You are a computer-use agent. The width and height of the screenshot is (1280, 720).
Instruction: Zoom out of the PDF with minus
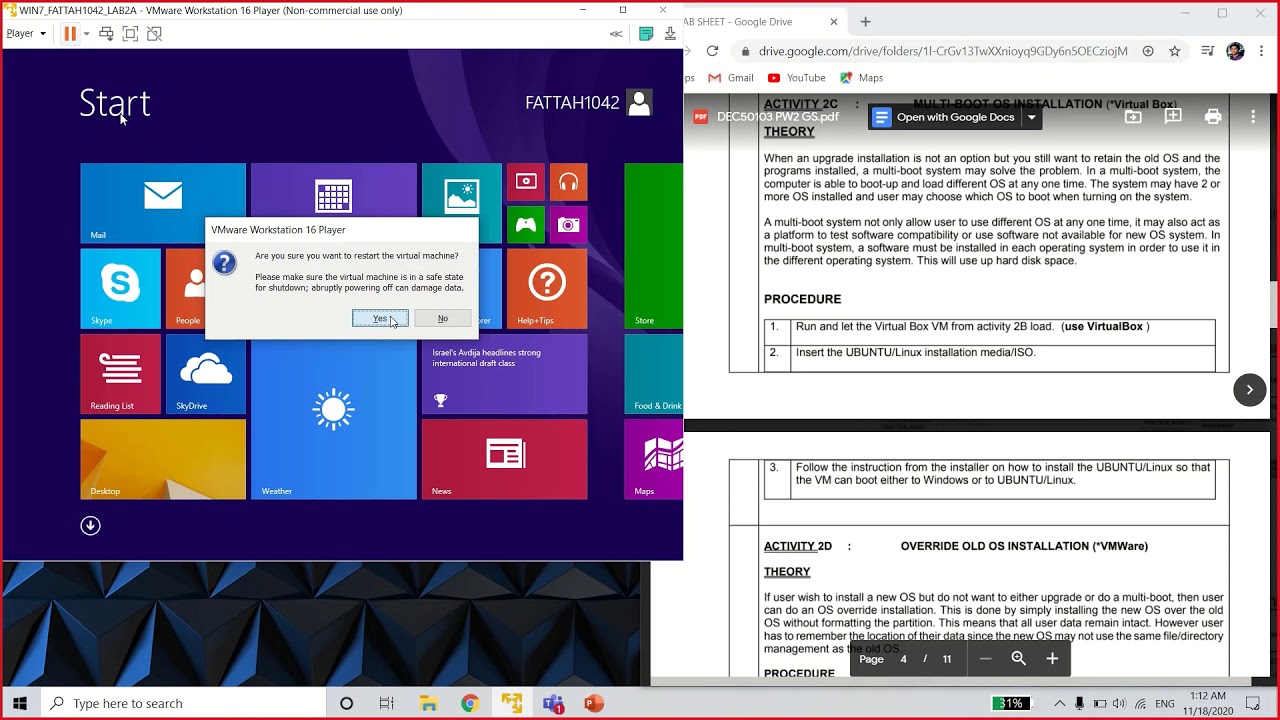click(x=985, y=659)
